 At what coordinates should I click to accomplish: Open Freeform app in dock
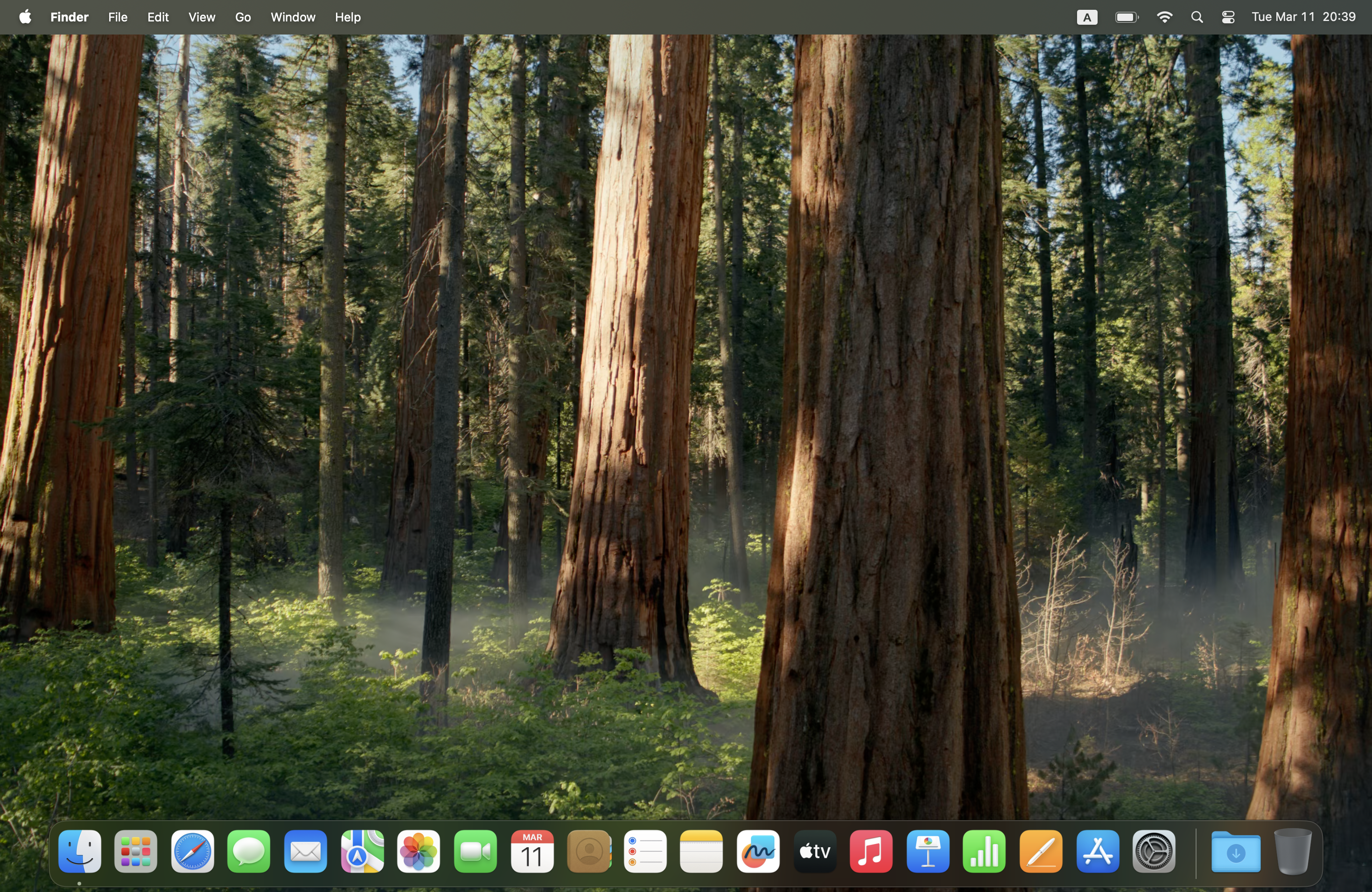click(x=758, y=851)
